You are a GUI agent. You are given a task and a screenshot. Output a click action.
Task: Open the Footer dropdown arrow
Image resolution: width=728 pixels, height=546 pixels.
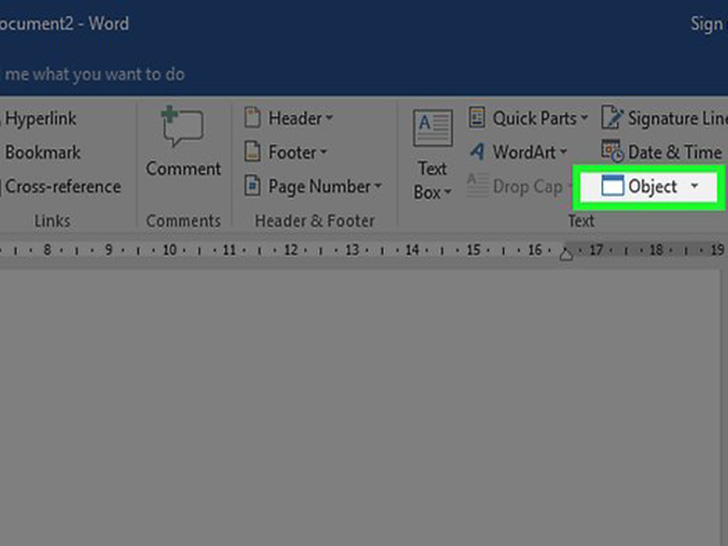(323, 152)
